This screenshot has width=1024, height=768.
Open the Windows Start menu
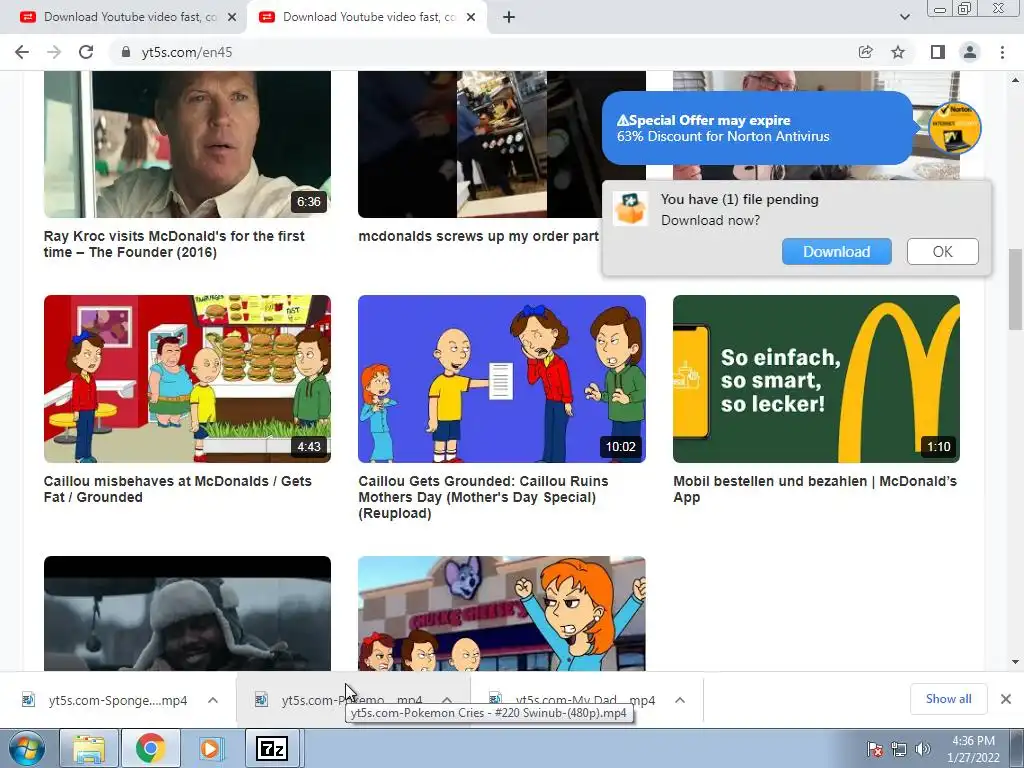pyautogui.click(x=26, y=748)
